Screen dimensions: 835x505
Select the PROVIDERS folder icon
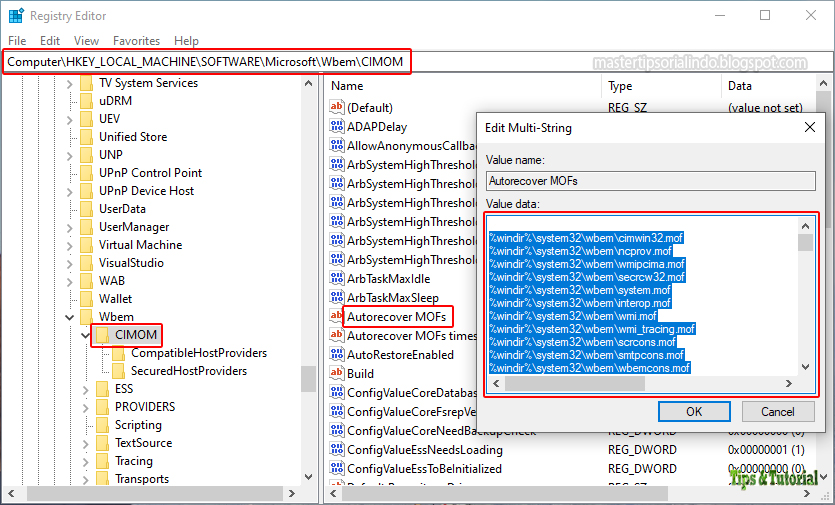102,407
